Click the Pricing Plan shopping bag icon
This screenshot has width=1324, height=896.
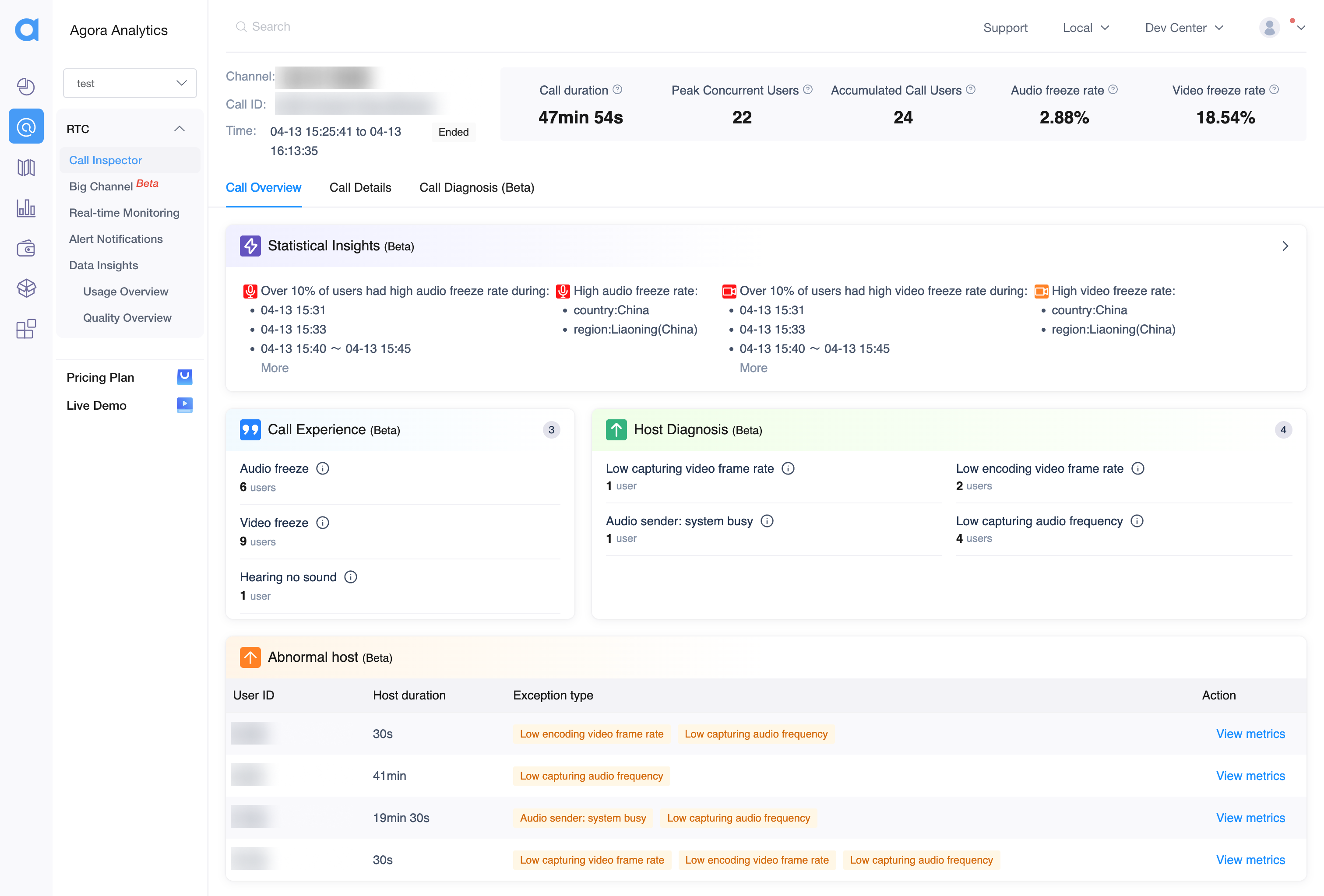point(185,377)
